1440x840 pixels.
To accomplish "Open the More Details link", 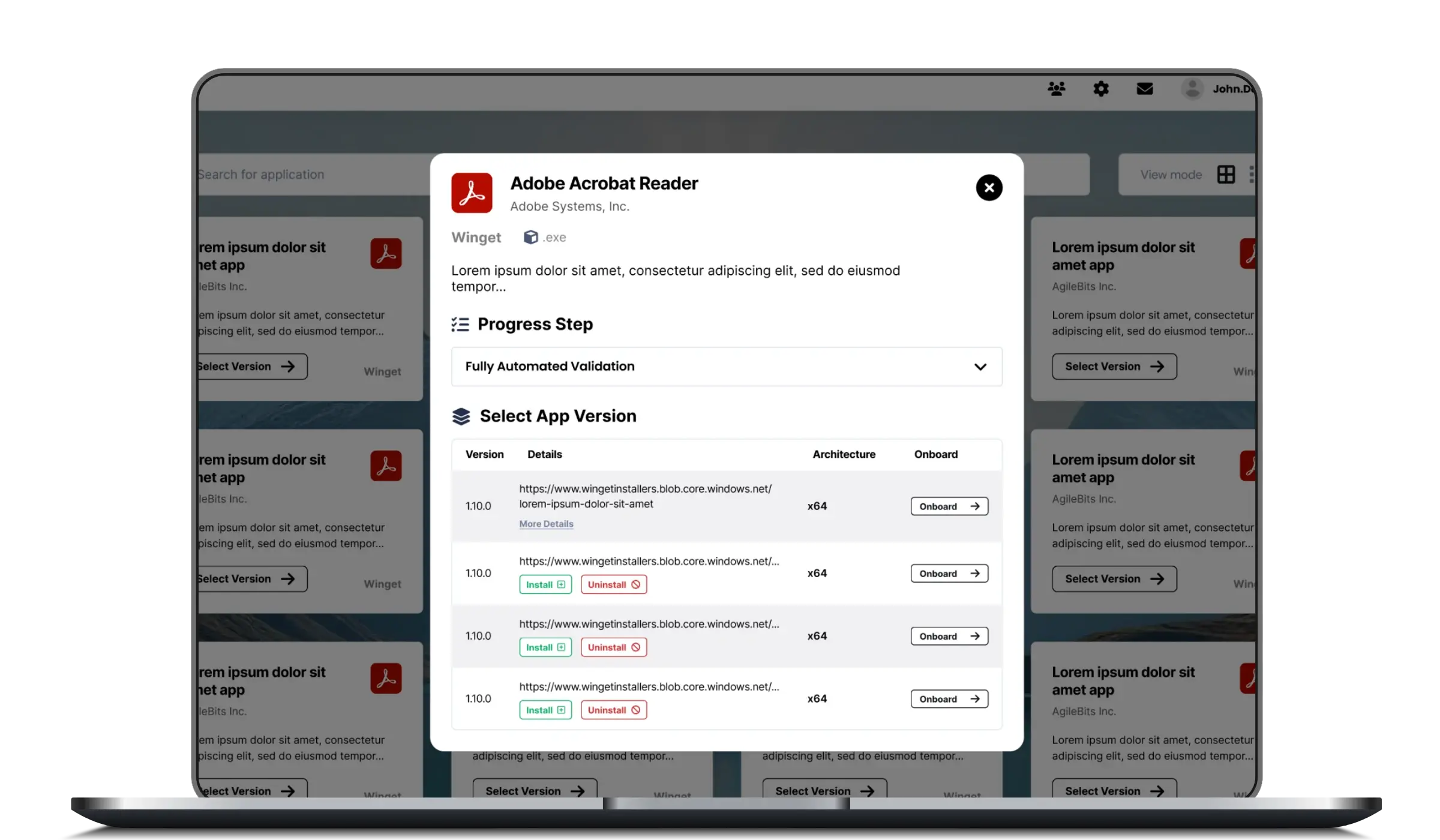I will tap(546, 524).
